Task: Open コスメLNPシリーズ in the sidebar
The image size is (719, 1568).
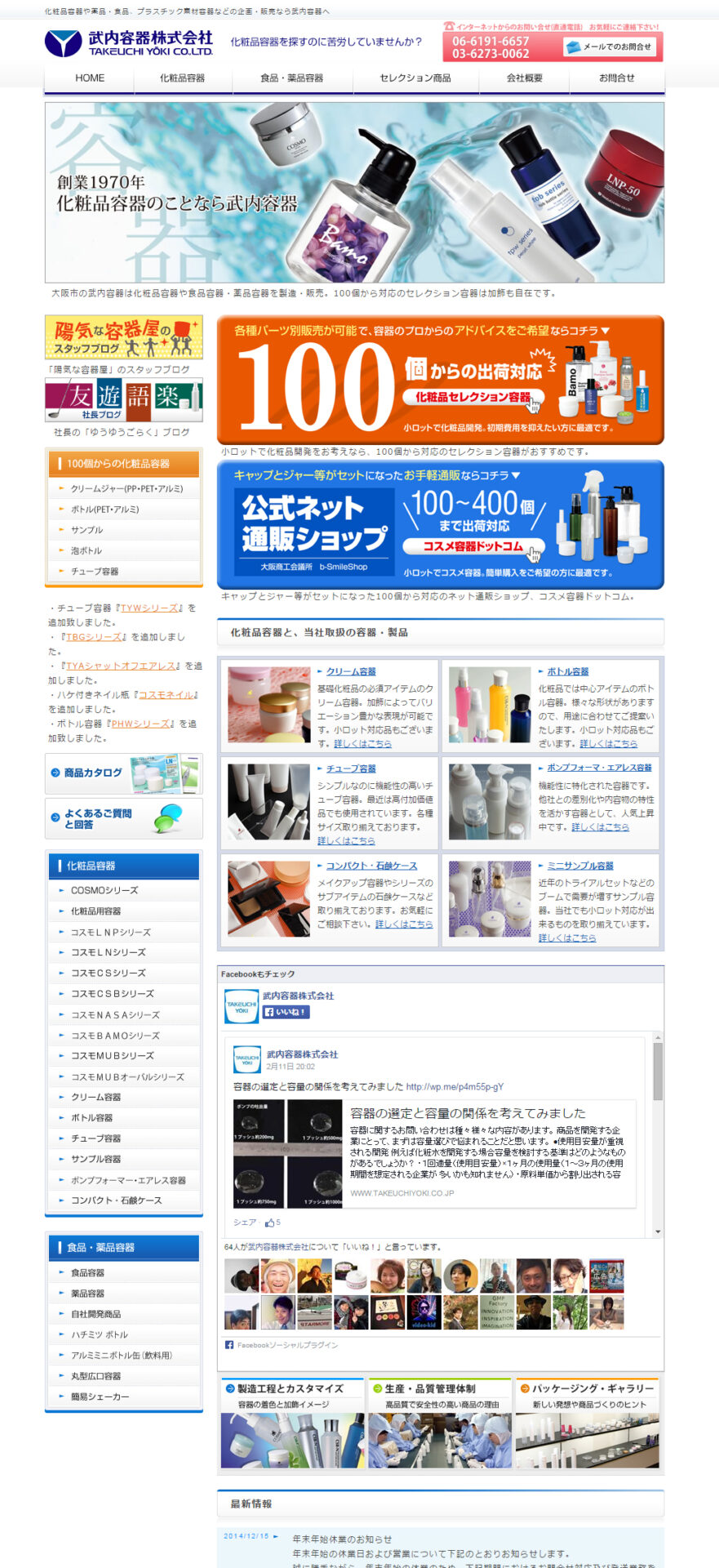Action: pos(124,932)
